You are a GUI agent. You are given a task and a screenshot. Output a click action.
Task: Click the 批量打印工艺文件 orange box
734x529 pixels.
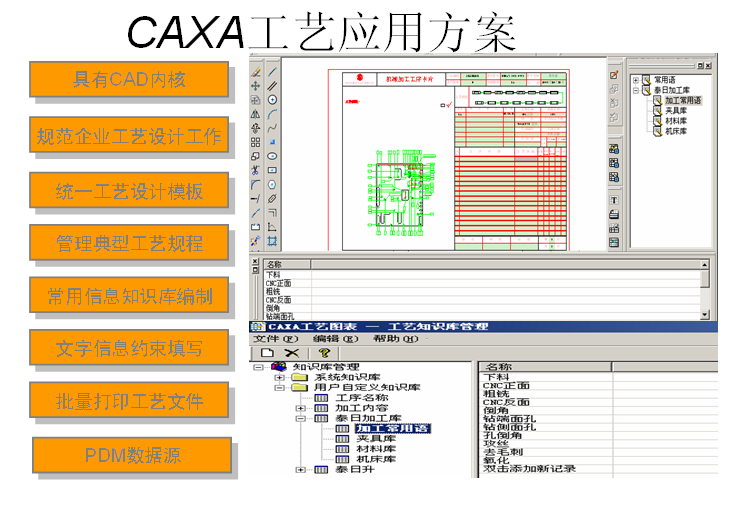[x=129, y=400]
